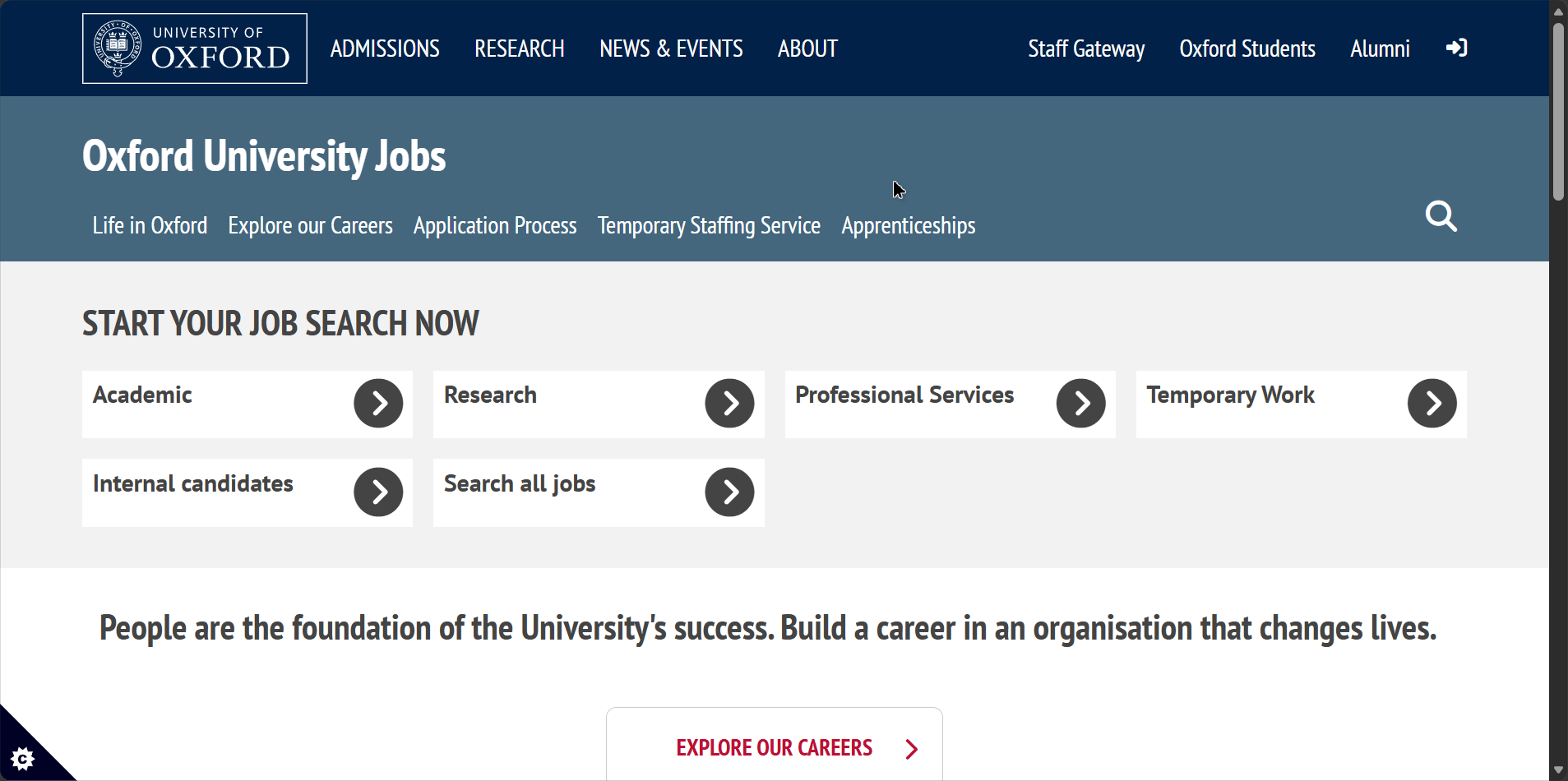Click the Internal candidates arrow icon
This screenshot has width=1568, height=781.
[378, 492]
